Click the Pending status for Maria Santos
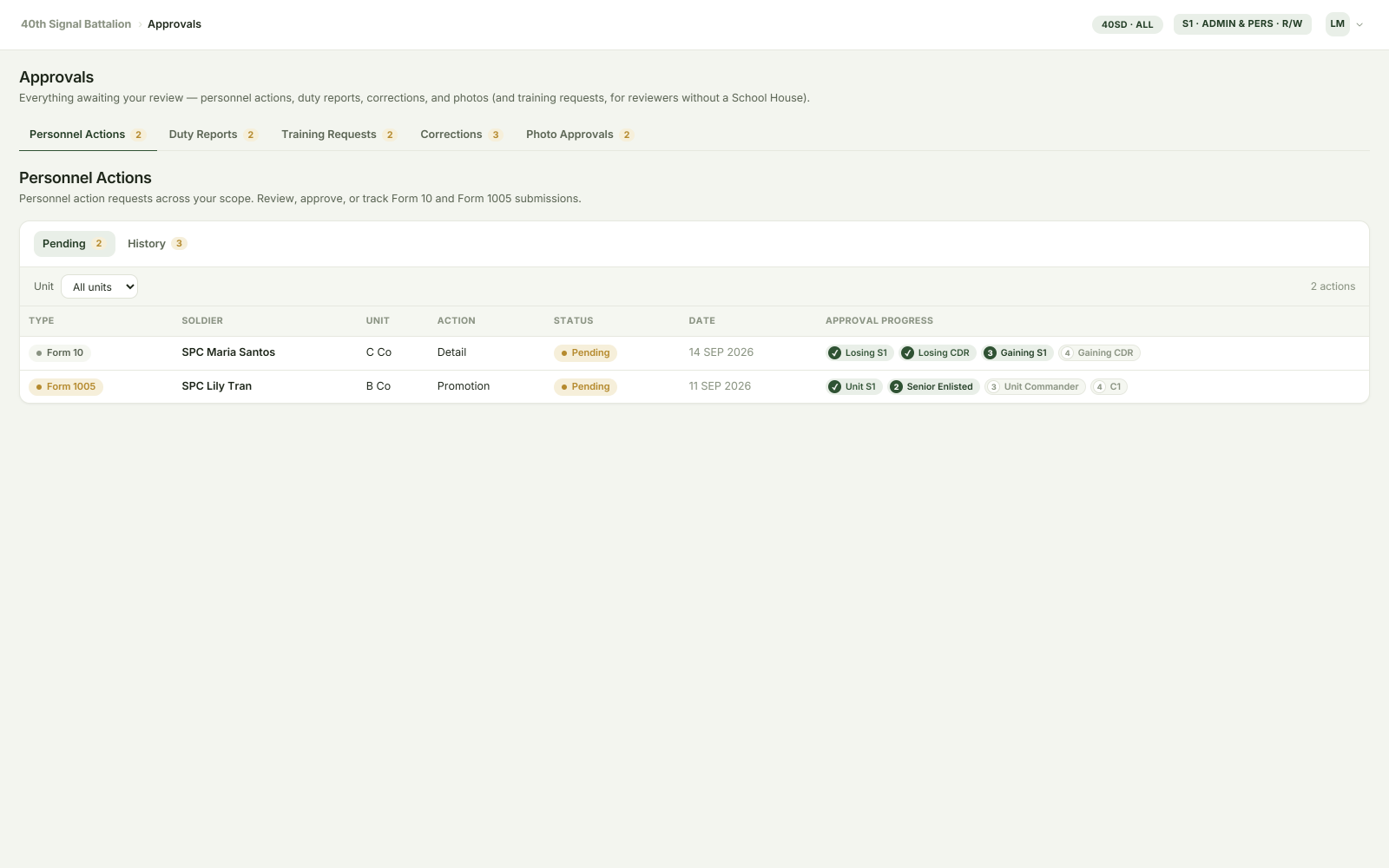Image resolution: width=1389 pixels, height=868 pixels. [585, 353]
